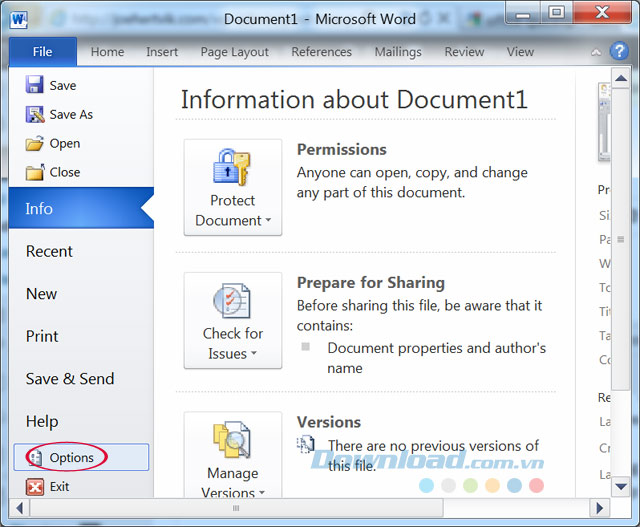This screenshot has height=527, width=640.
Task: Select Recent in the backstage menu
Action: point(49,252)
